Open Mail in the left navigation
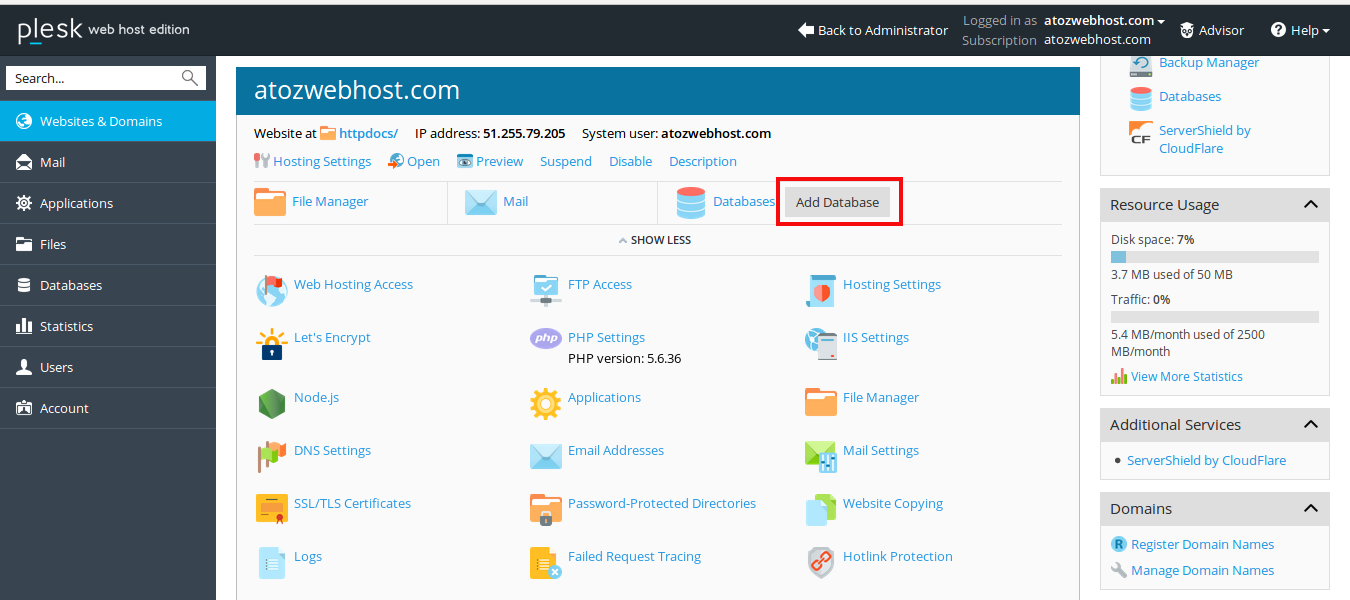1350x600 pixels. click(x=108, y=162)
